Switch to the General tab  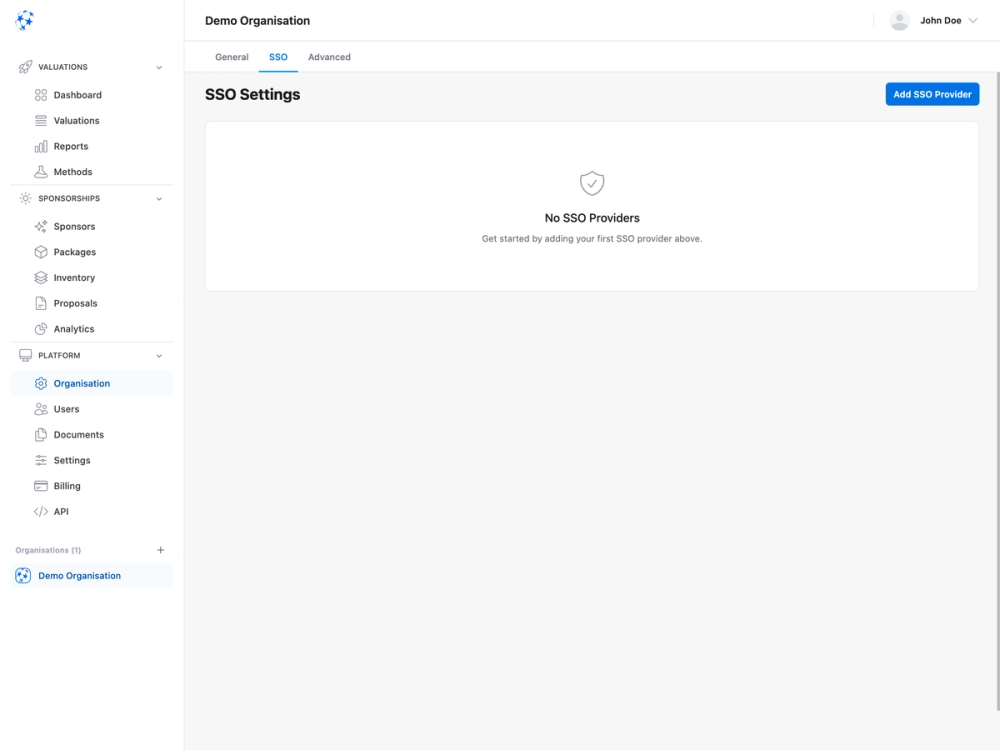click(x=232, y=57)
